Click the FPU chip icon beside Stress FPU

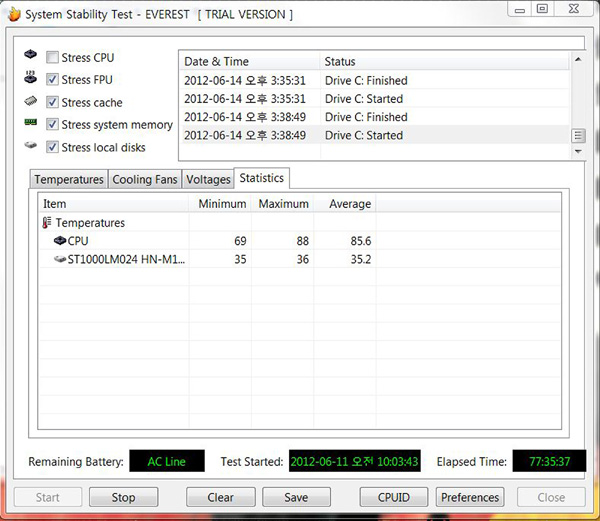(x=31, y=77)
